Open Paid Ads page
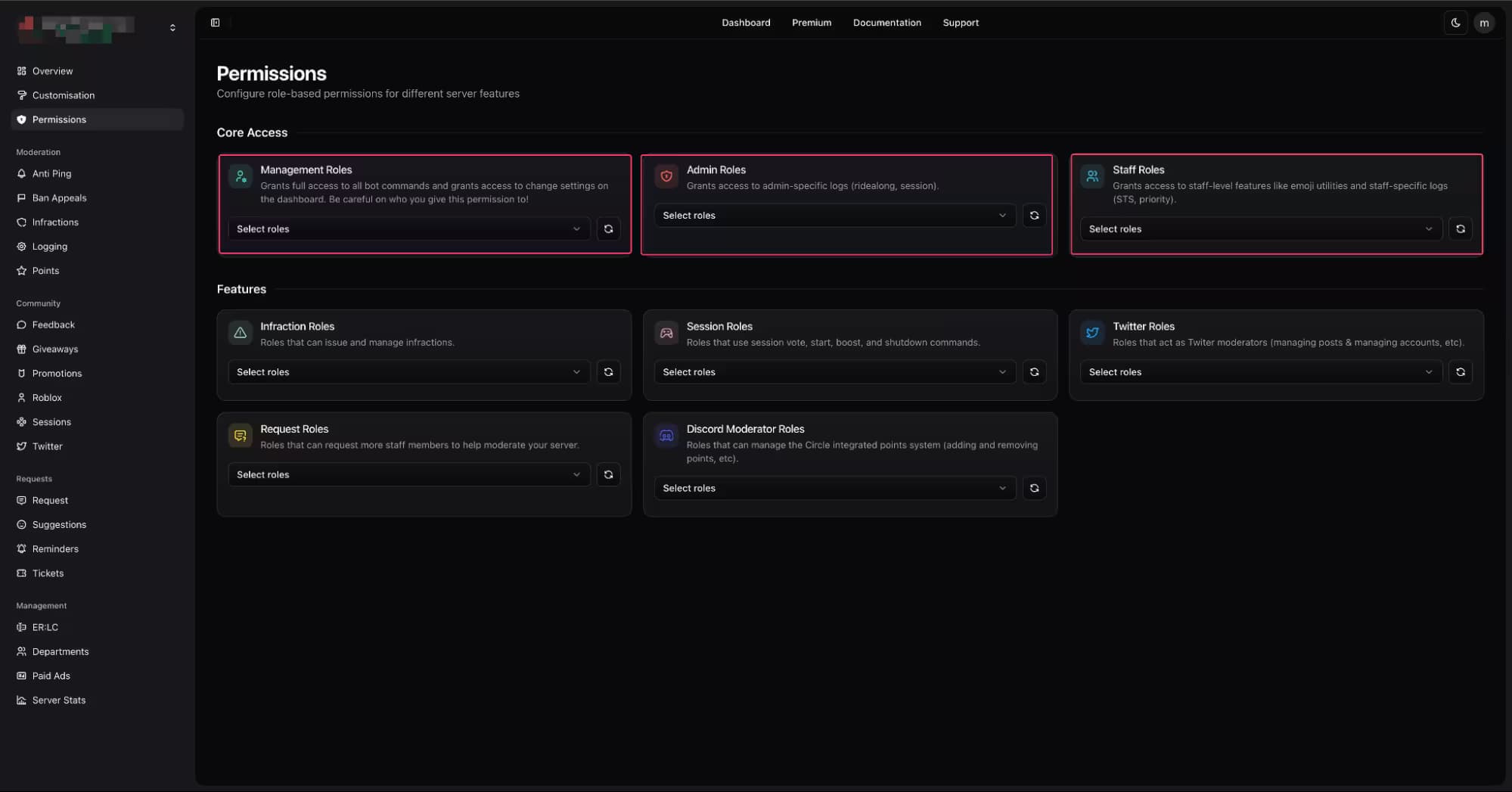 pos(97,676)
